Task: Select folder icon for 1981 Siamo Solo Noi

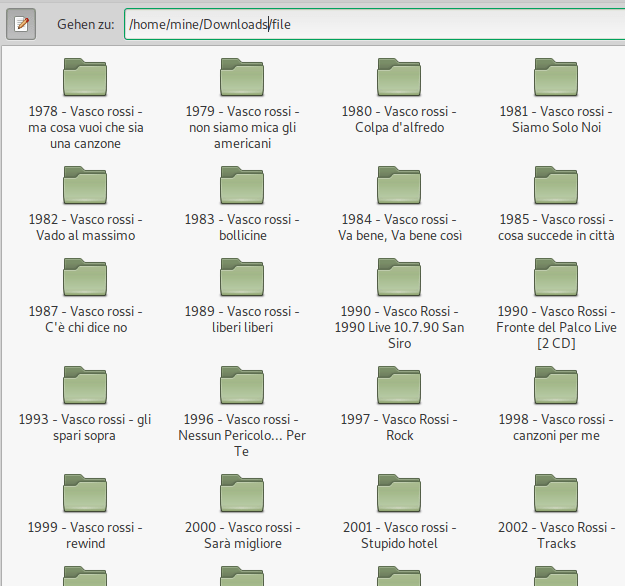Action: [556, 77]
